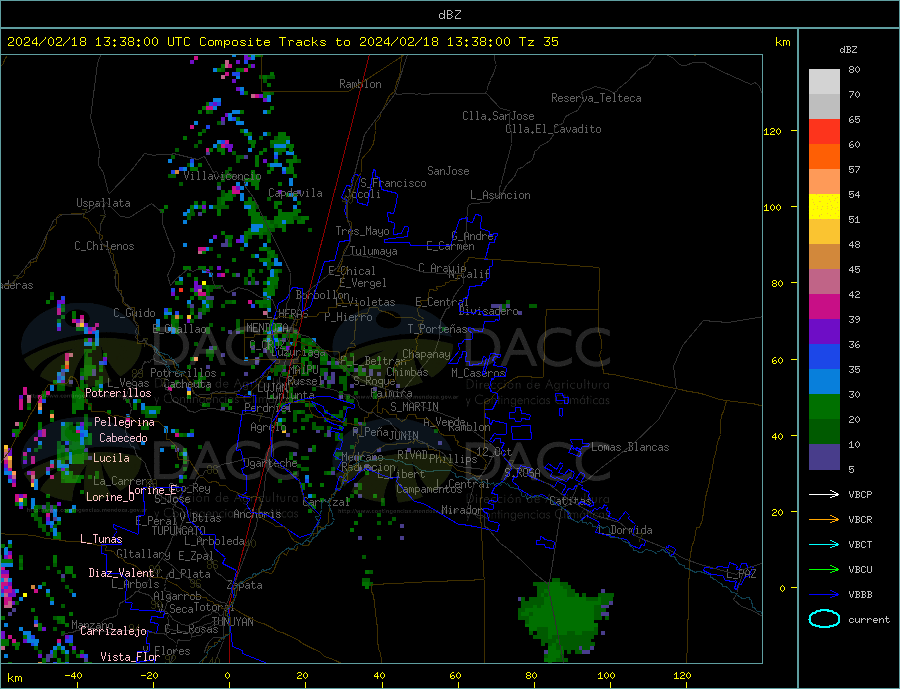Click the L_PAZ map label
Image resolution: width=900 pixels, height=689 pixels.
click(741, 574)
